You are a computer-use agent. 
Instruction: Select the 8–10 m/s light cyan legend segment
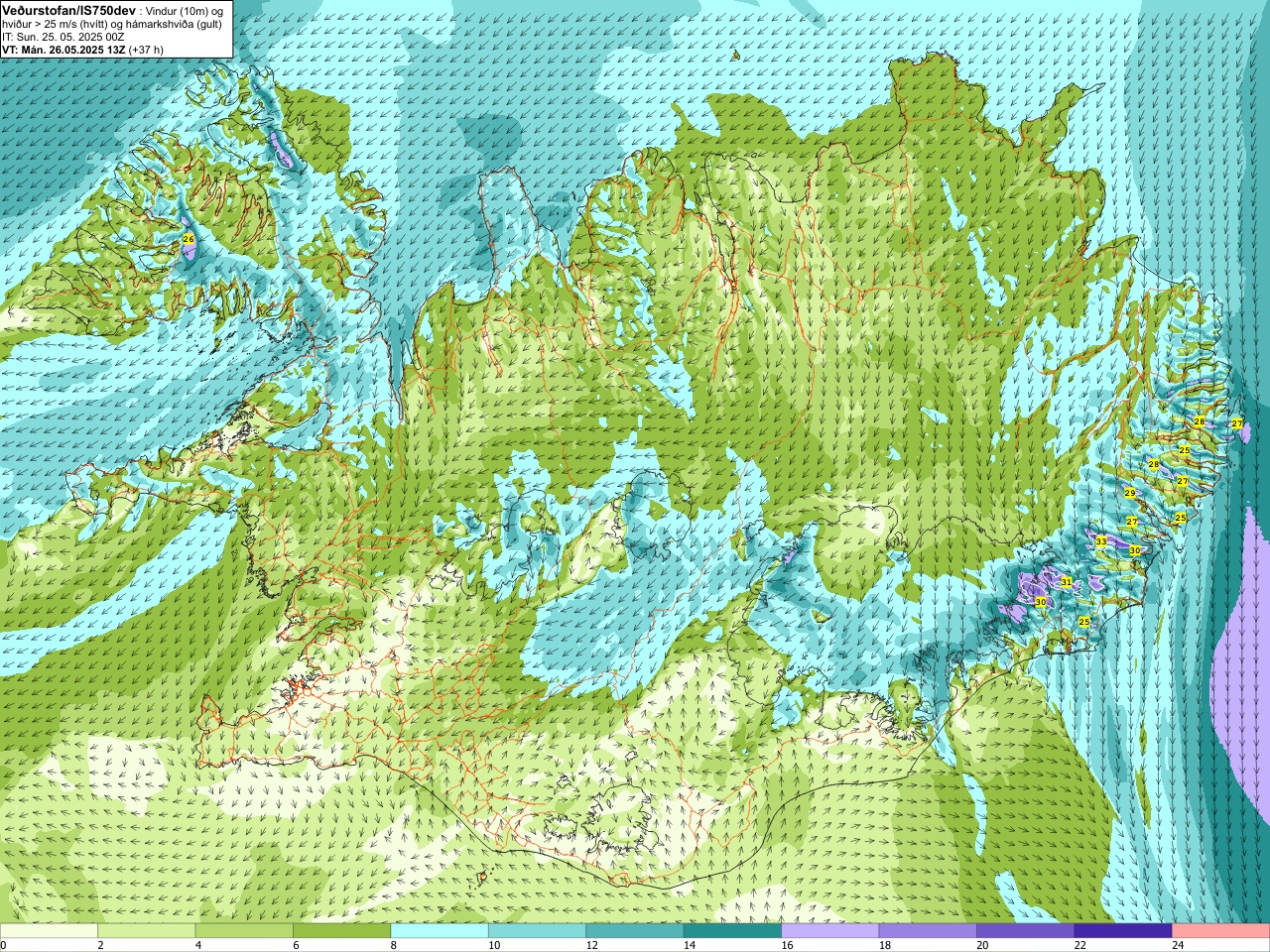coord(440,931)
